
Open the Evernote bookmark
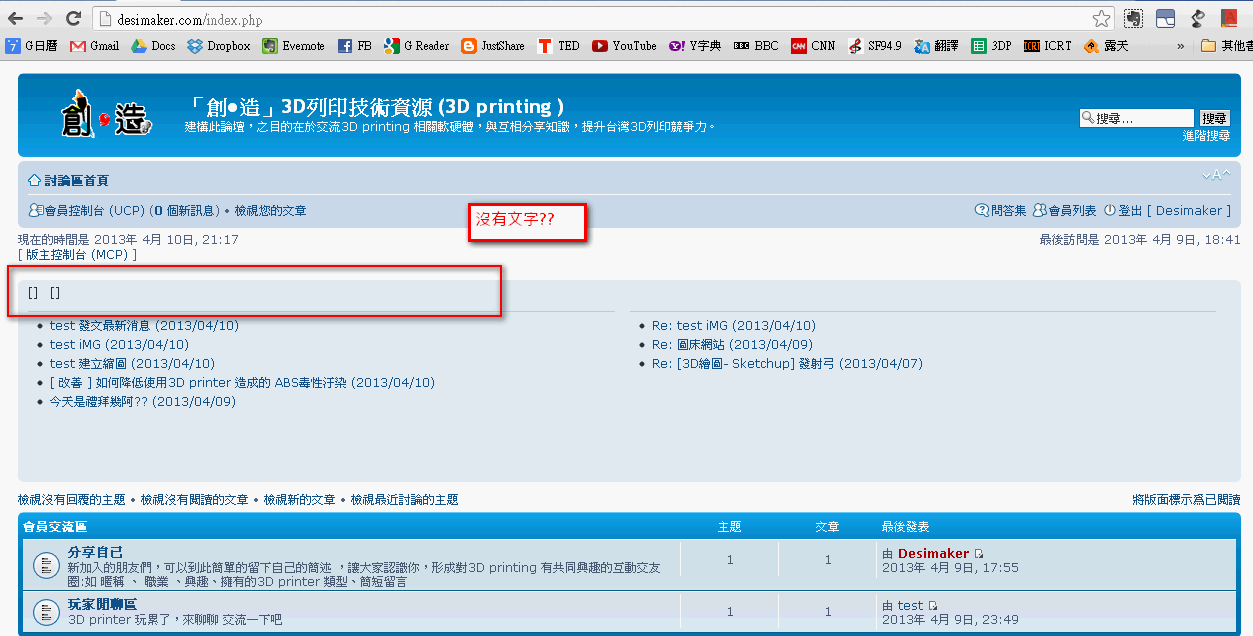[294, 46]
